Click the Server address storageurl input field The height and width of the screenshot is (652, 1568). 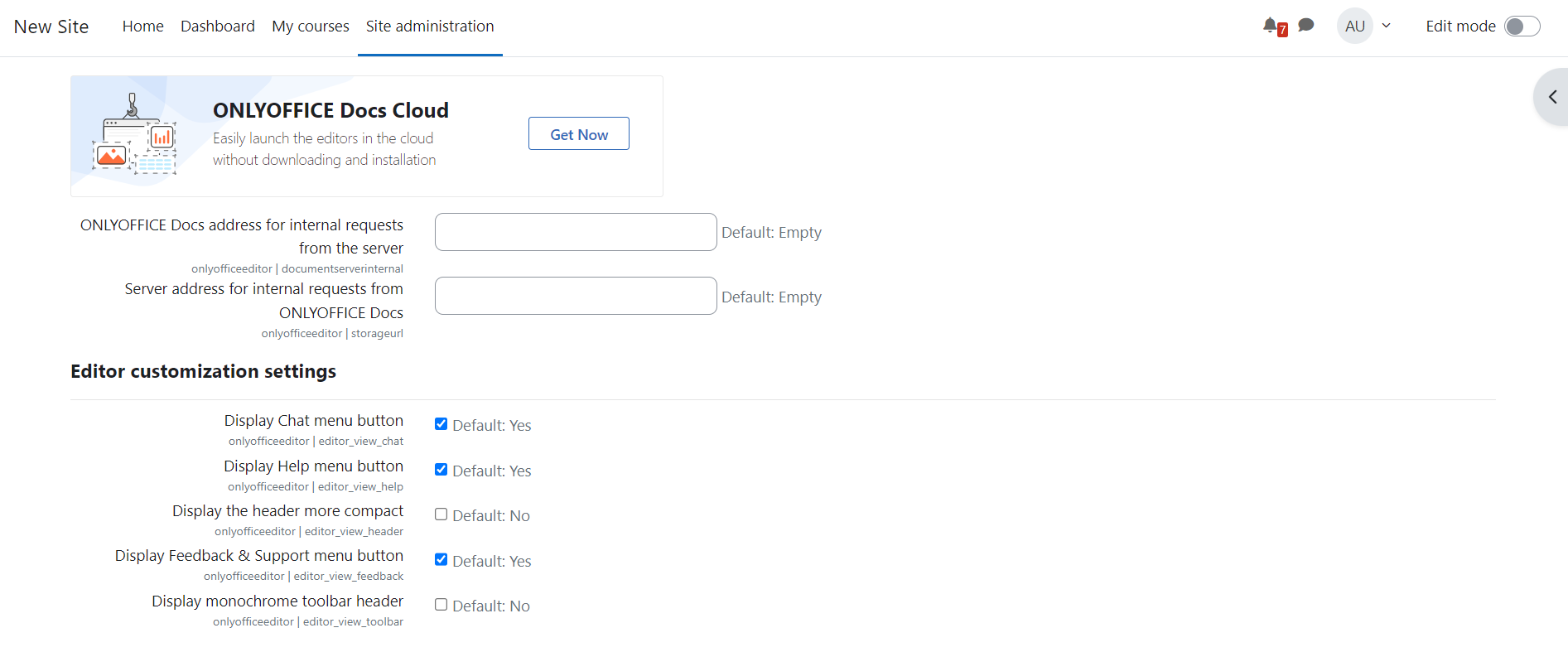[576, 296]
